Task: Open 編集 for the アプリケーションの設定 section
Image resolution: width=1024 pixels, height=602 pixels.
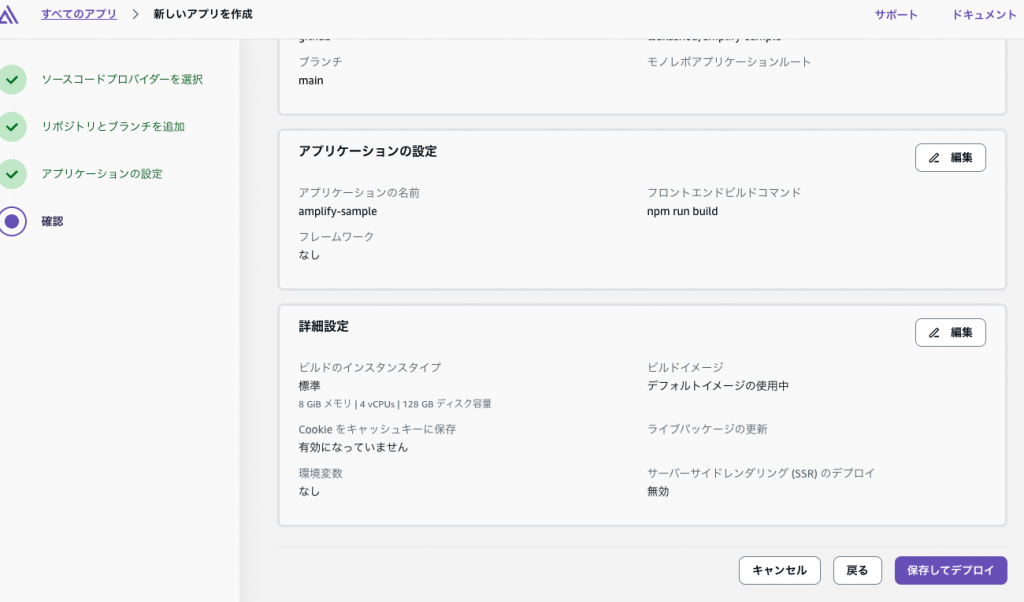Action: [950, 157]
